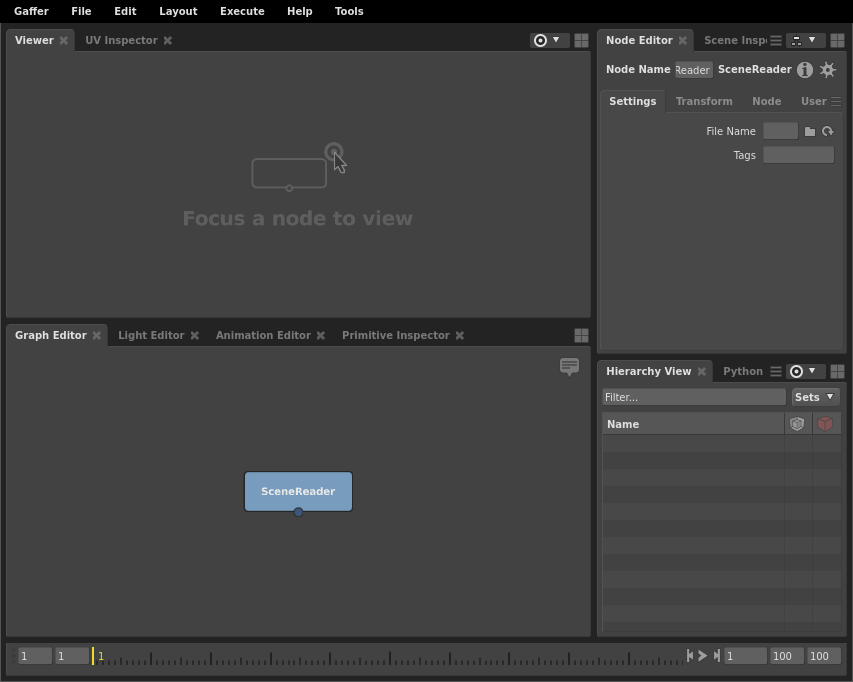Click the refresh icon beside File Name
This screenshot has height=682, width=853.
[828, 131]
